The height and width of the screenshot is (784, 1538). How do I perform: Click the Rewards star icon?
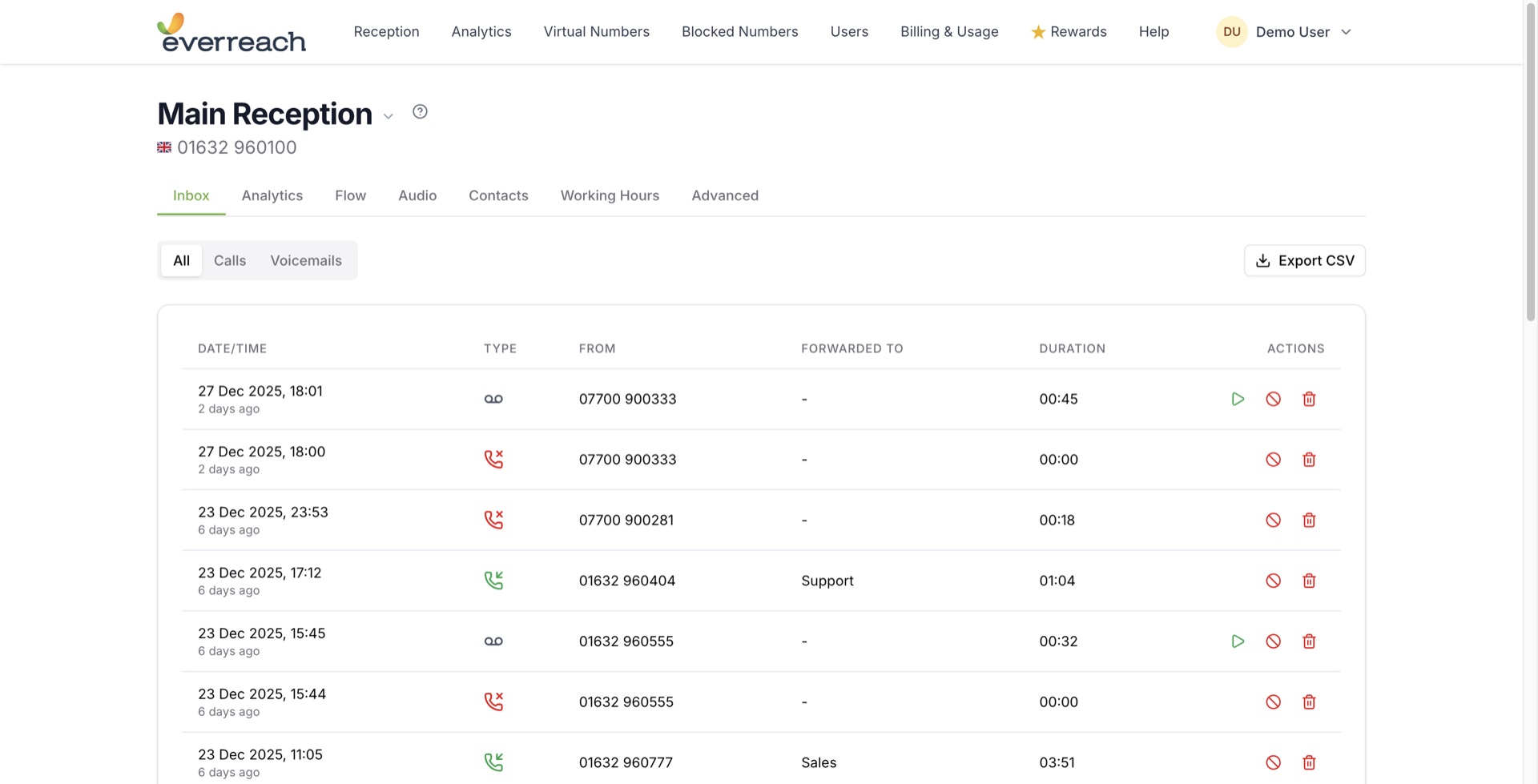point(1038,31)
